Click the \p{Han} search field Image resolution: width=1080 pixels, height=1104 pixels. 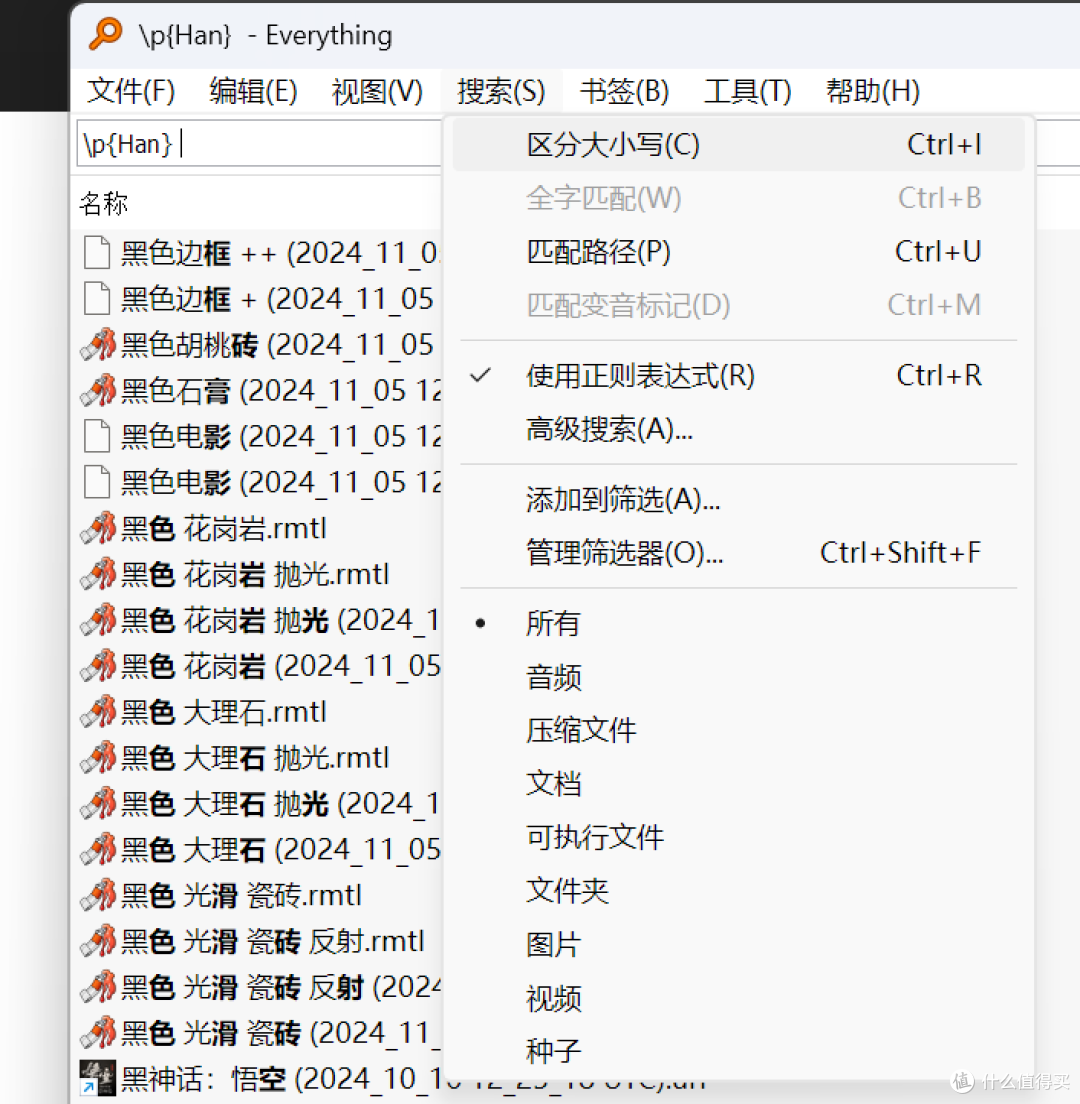[259, 144]
